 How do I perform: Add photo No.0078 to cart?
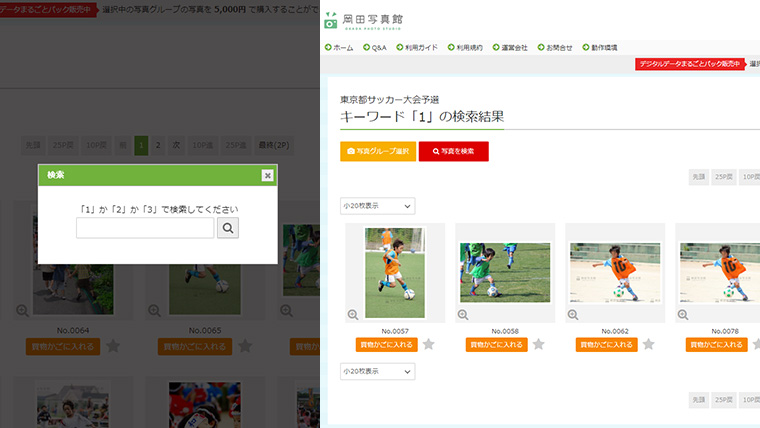(716, 345)
